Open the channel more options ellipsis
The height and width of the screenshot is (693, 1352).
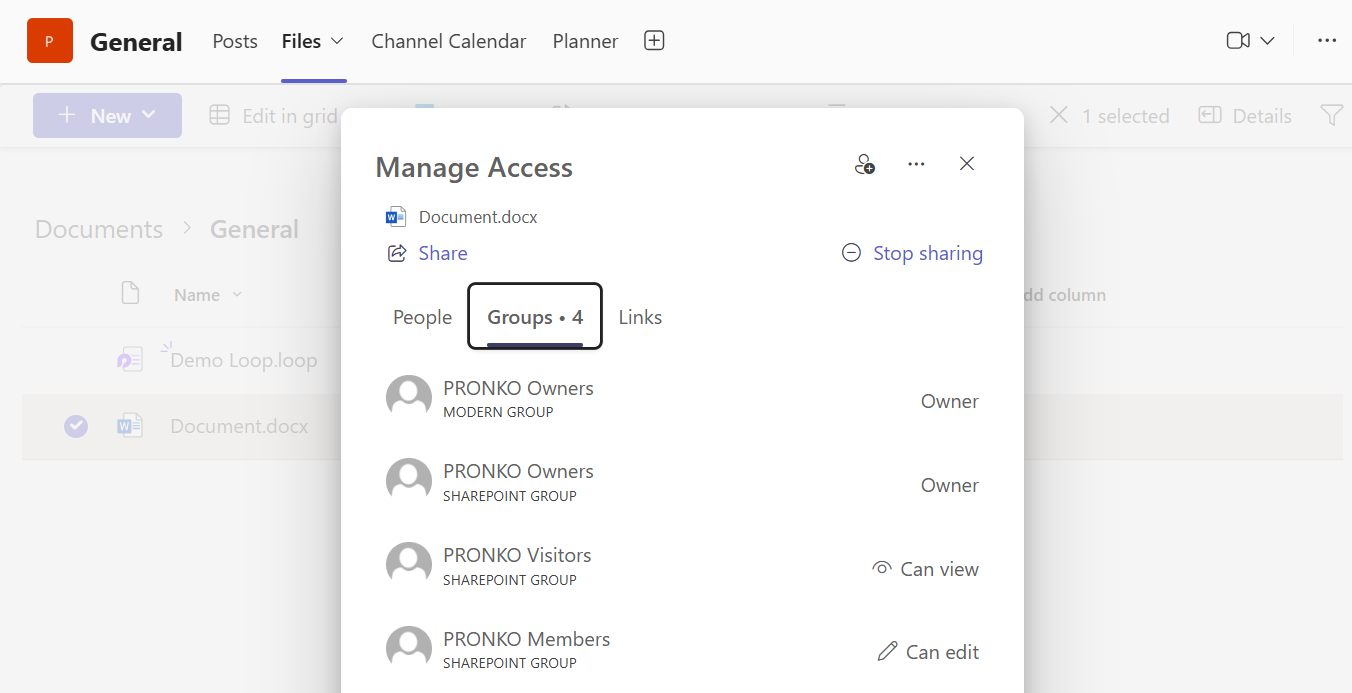point(1327,41)
